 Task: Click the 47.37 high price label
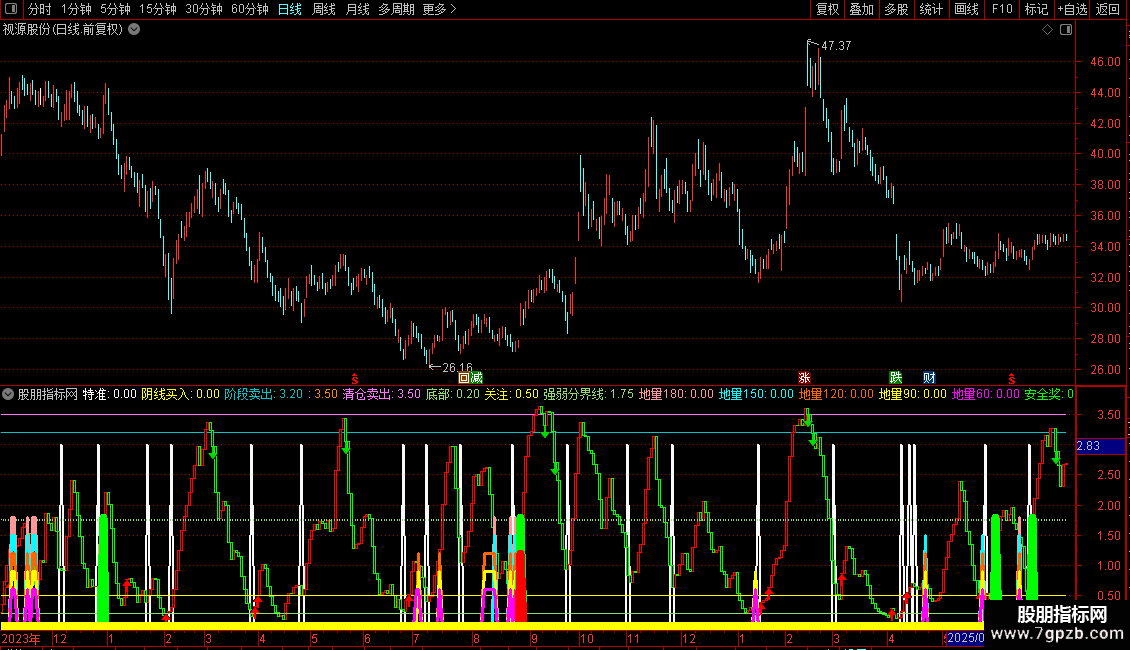[x=836, y=45]
